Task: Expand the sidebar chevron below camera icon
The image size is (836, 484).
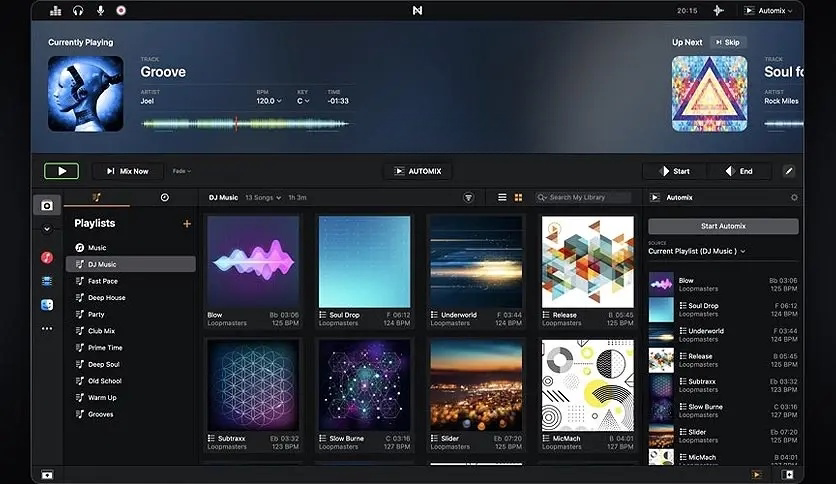Action: (x=47, y=229)
